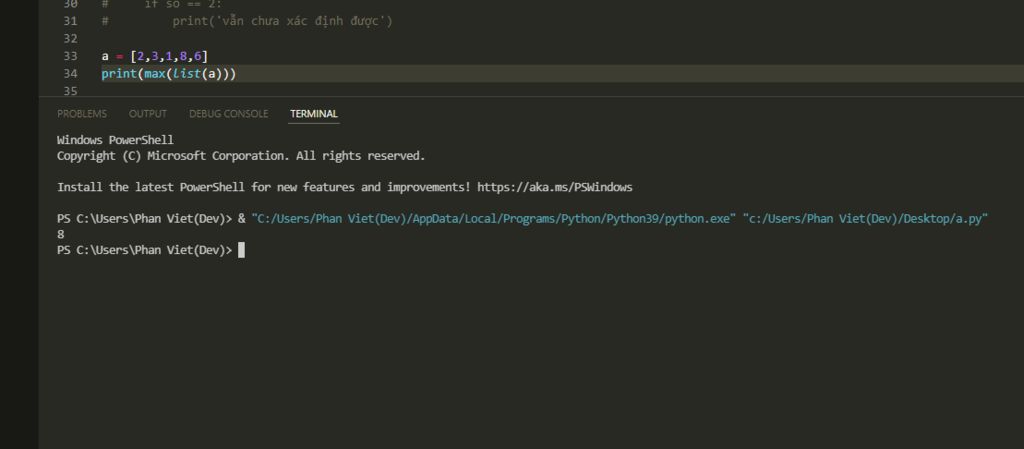Screen dimensions: 1024x449
Task: Click line number 34 in gutter
Action: [71, 74]
